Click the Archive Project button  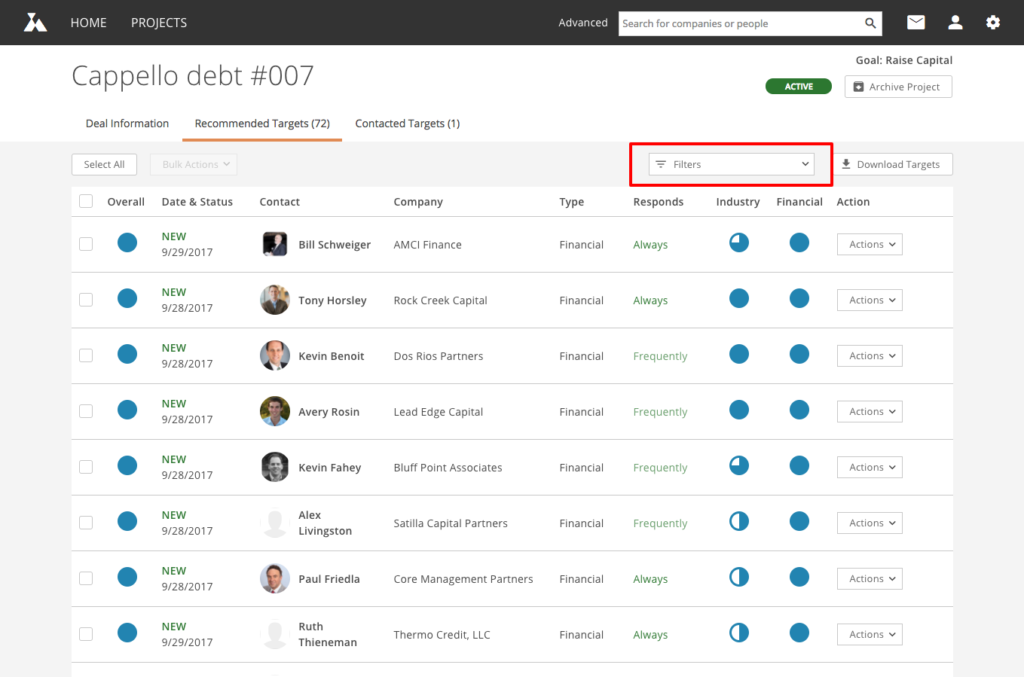tap(898, 87)
